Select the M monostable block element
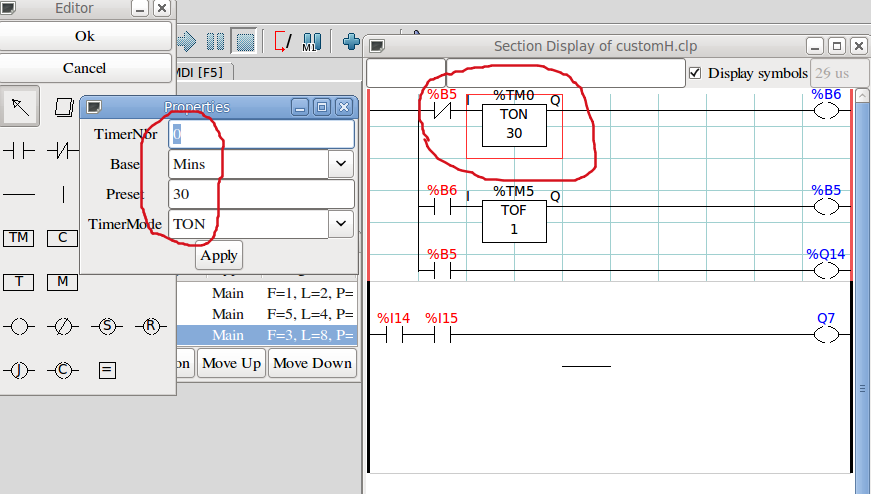 pyautogui.click(x=62, y=282)
